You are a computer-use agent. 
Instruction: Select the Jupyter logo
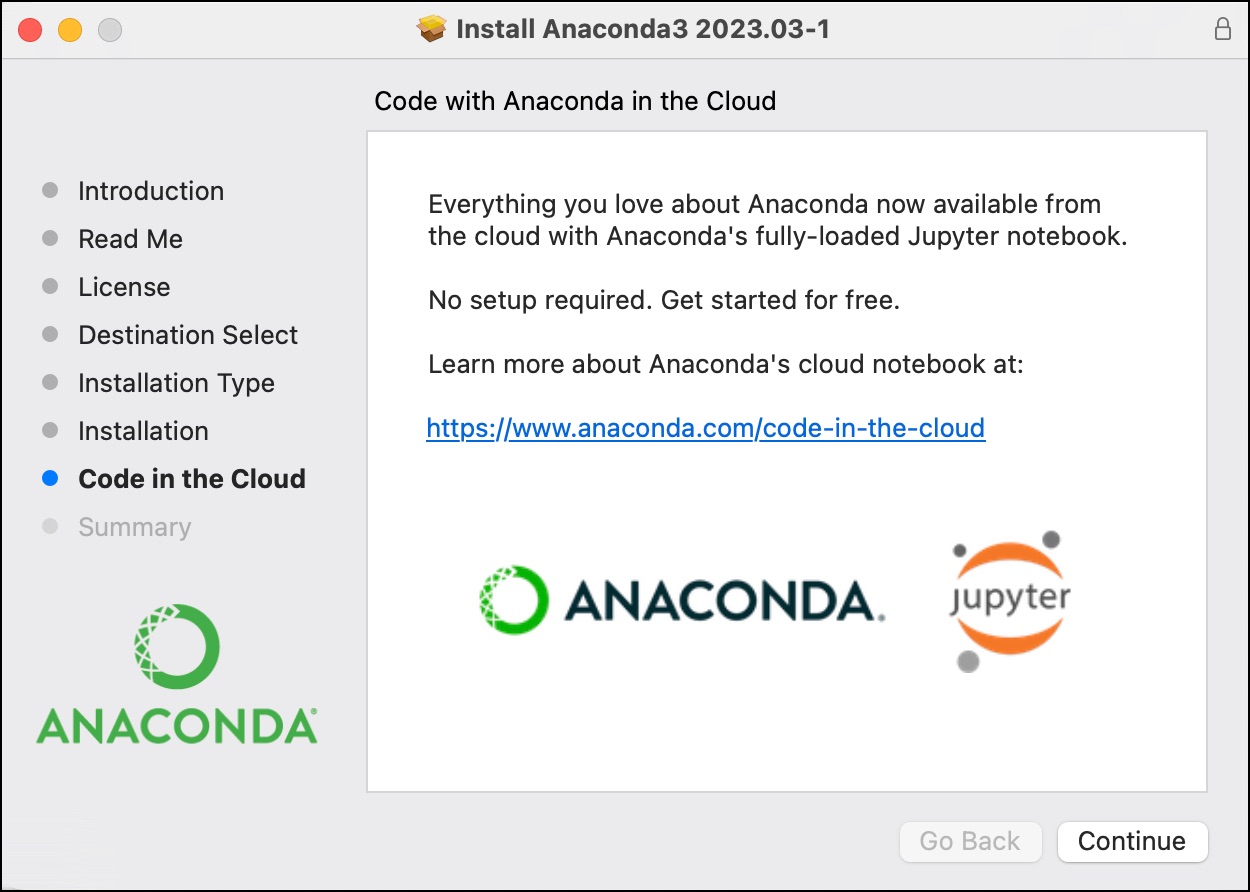1007,597
